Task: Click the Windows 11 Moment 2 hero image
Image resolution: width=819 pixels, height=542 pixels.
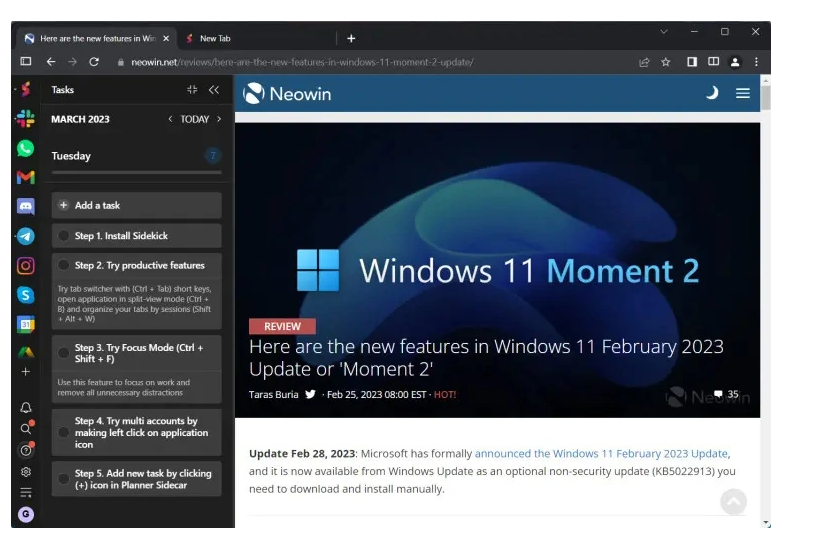Action: pyautogui.click(x=497, y=270)
